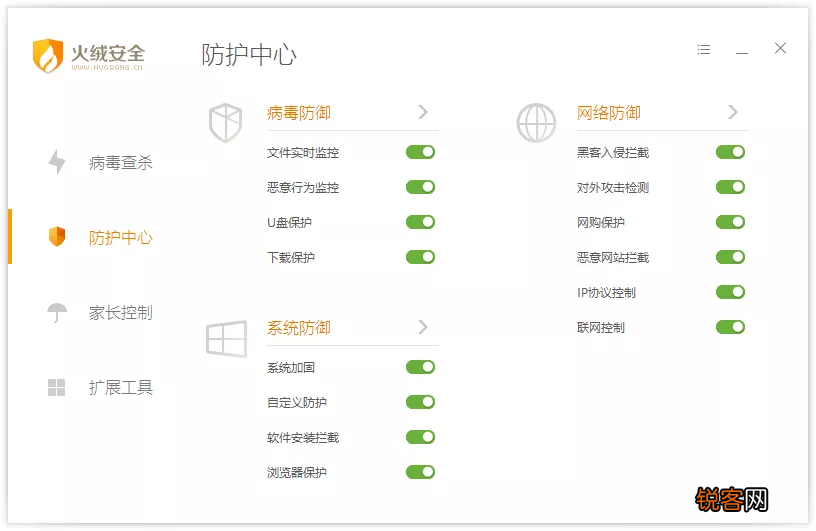Image resolution: width=816 pixels, height=531 pixels.
Task: Click the 文件实时监控 label
Action: pos(303,153)
